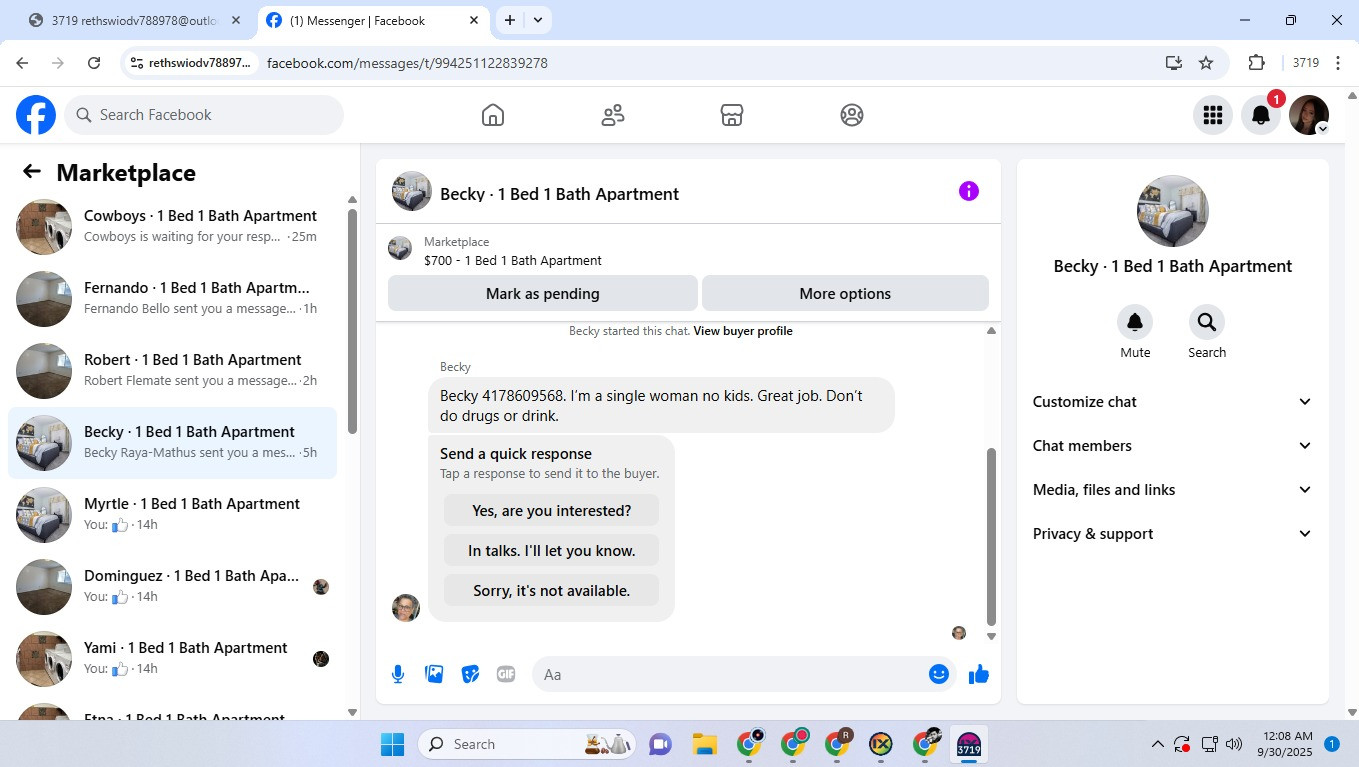Send quick reply 'In talks. I'll let you know.'

(552, 551)
